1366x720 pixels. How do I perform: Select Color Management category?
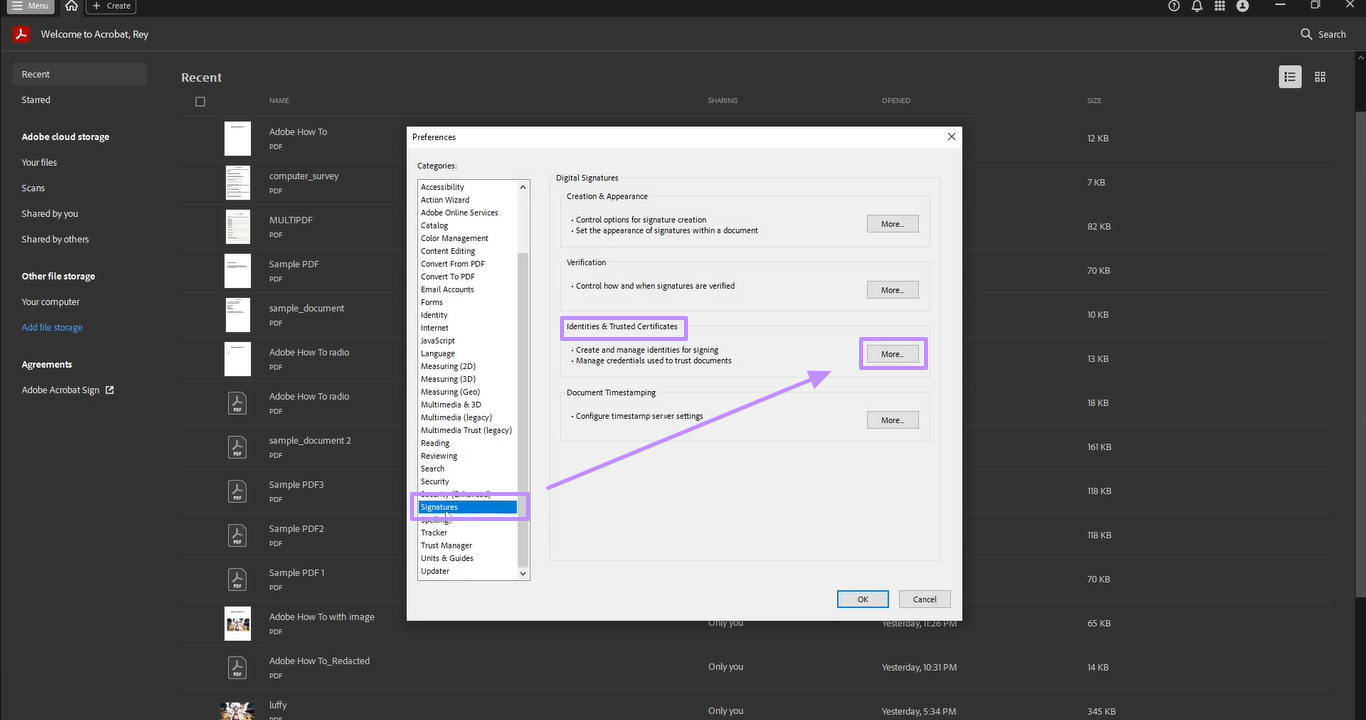point(454,238)
